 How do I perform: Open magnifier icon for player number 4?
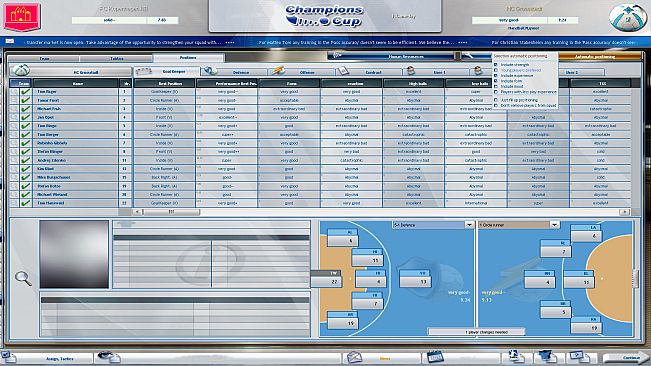click(14, 117)
